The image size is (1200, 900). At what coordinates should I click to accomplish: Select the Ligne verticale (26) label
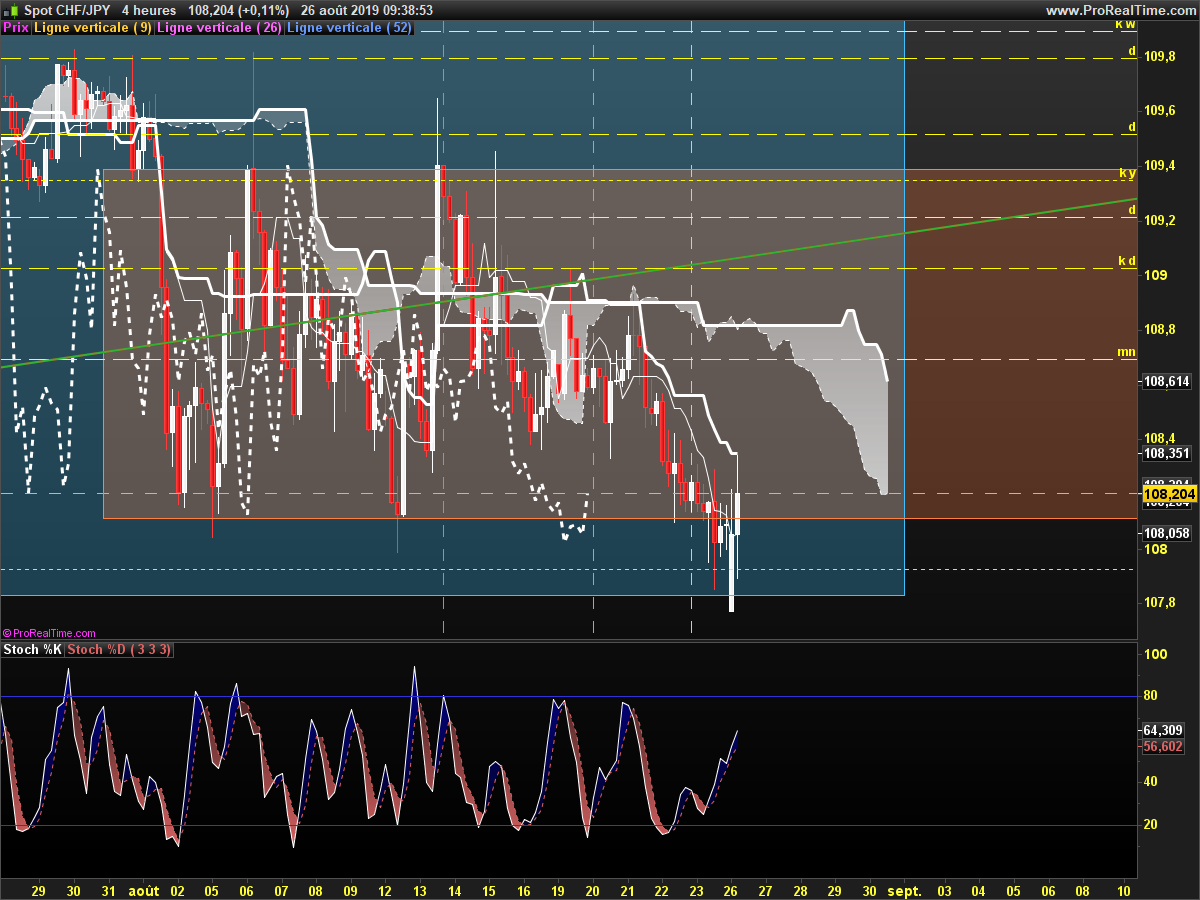[219, 28]
